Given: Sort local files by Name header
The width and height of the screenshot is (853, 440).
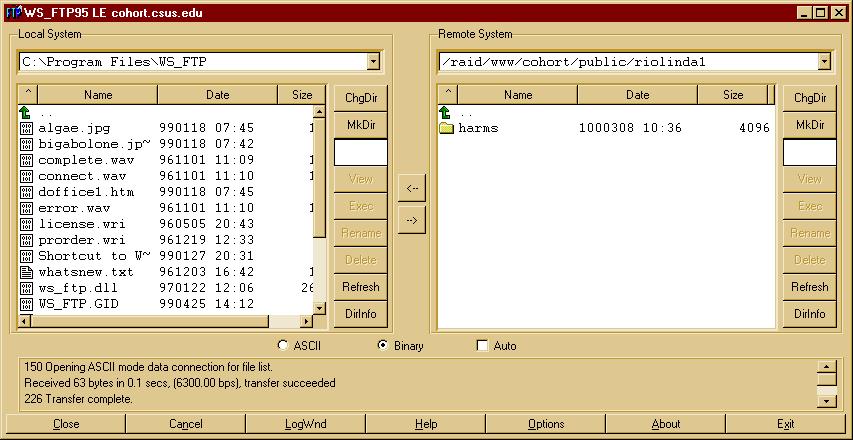Looking at the screenshot, I should [98, 95].
